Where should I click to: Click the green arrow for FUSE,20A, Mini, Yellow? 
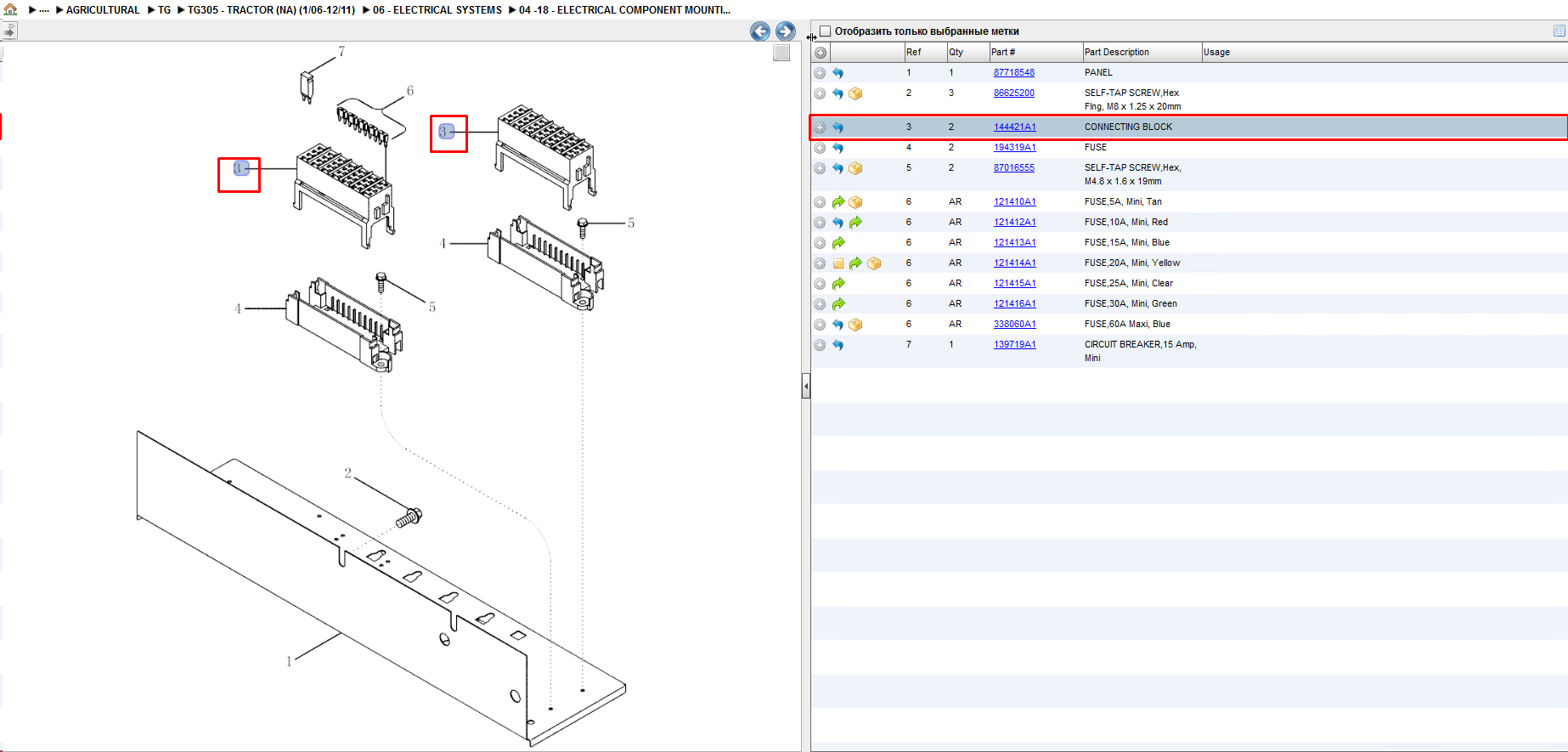[x=855, y=263]
